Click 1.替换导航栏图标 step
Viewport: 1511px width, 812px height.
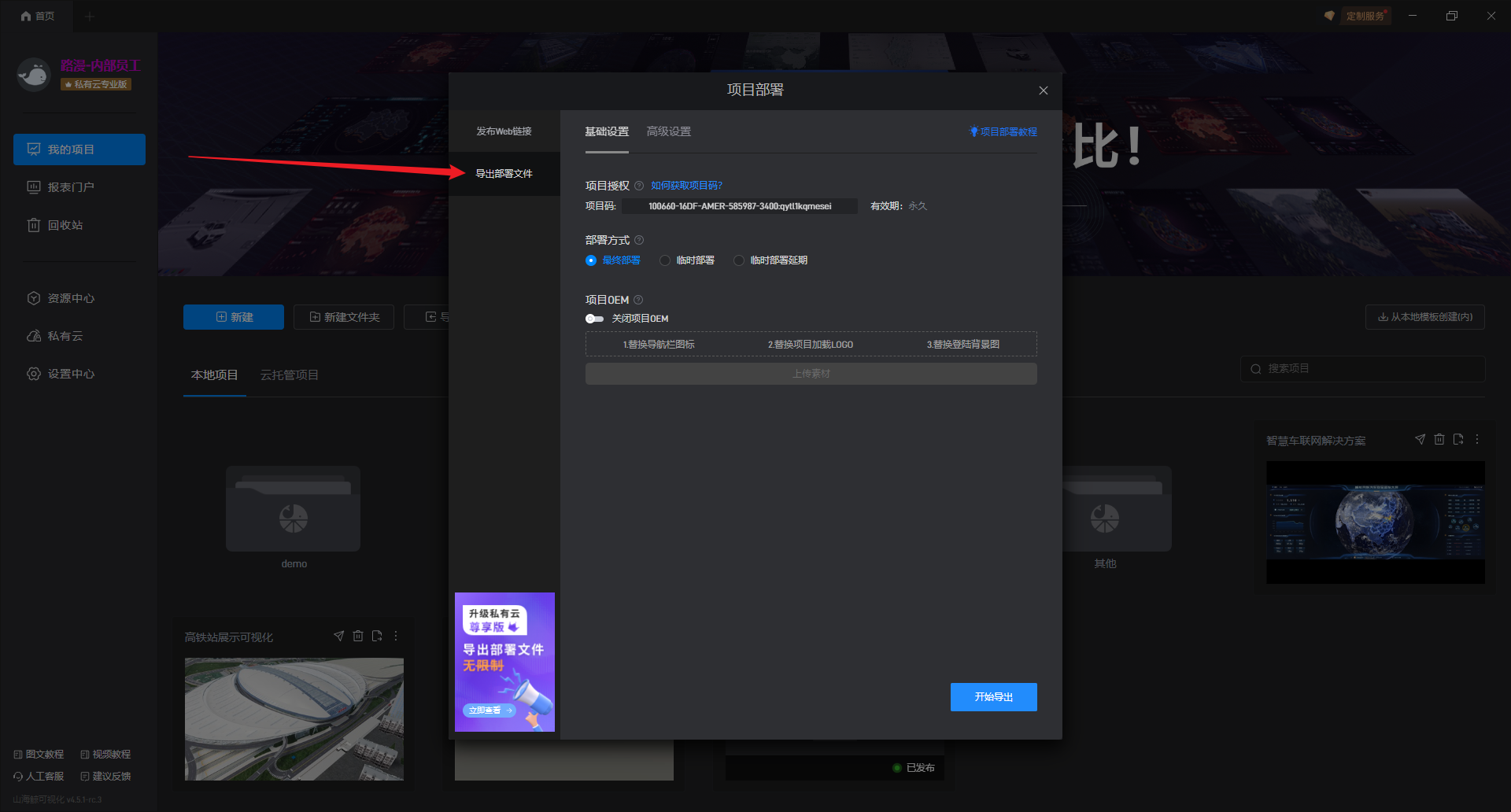pos(659,345)
